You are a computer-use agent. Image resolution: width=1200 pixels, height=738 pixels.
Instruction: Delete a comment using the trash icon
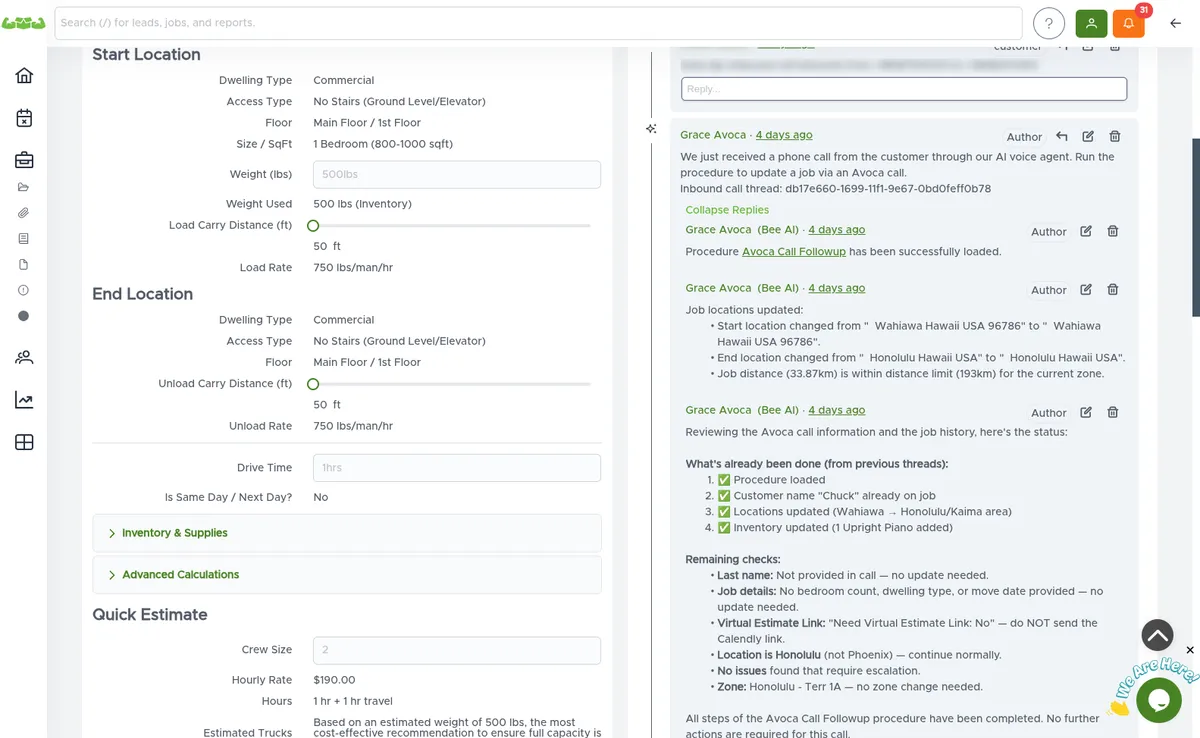pos(1114,136)
